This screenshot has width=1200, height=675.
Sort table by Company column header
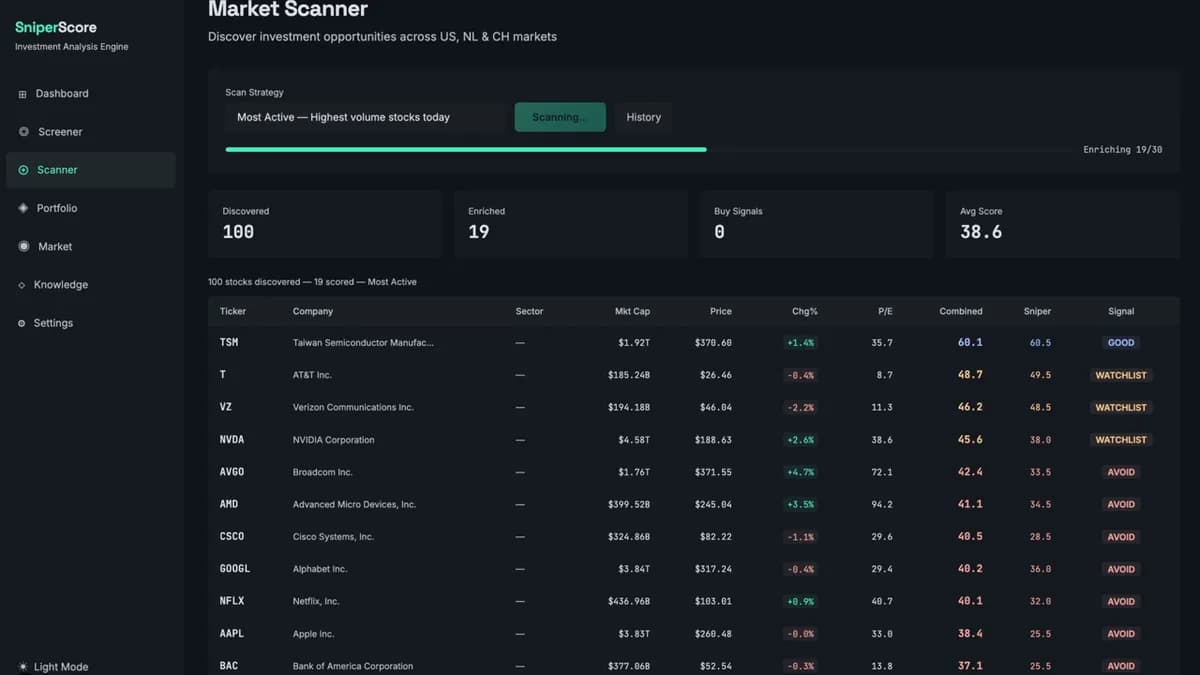click(313, 311)
